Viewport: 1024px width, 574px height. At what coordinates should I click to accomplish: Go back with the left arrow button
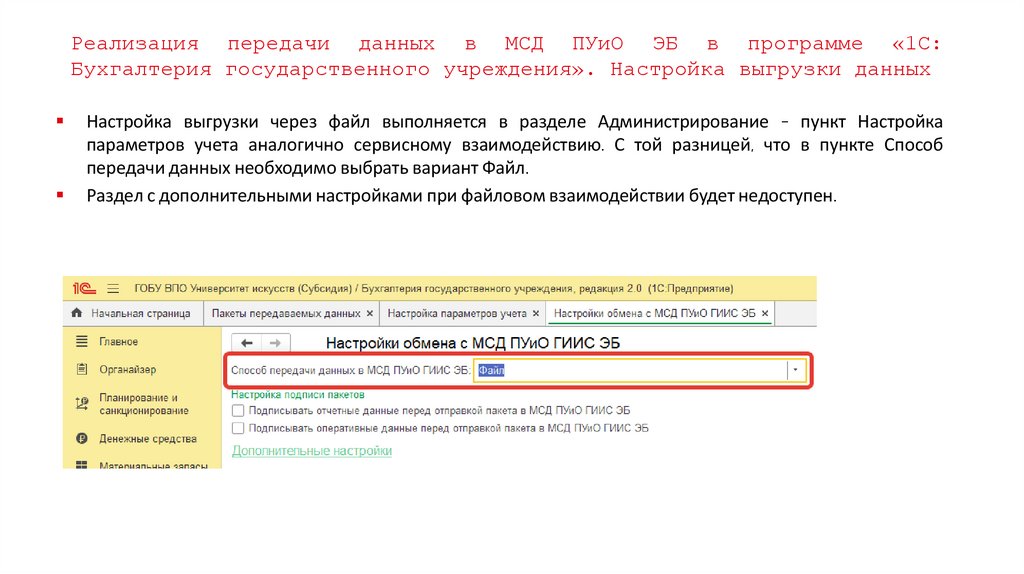pyautogui.click(x=247, y=343)
